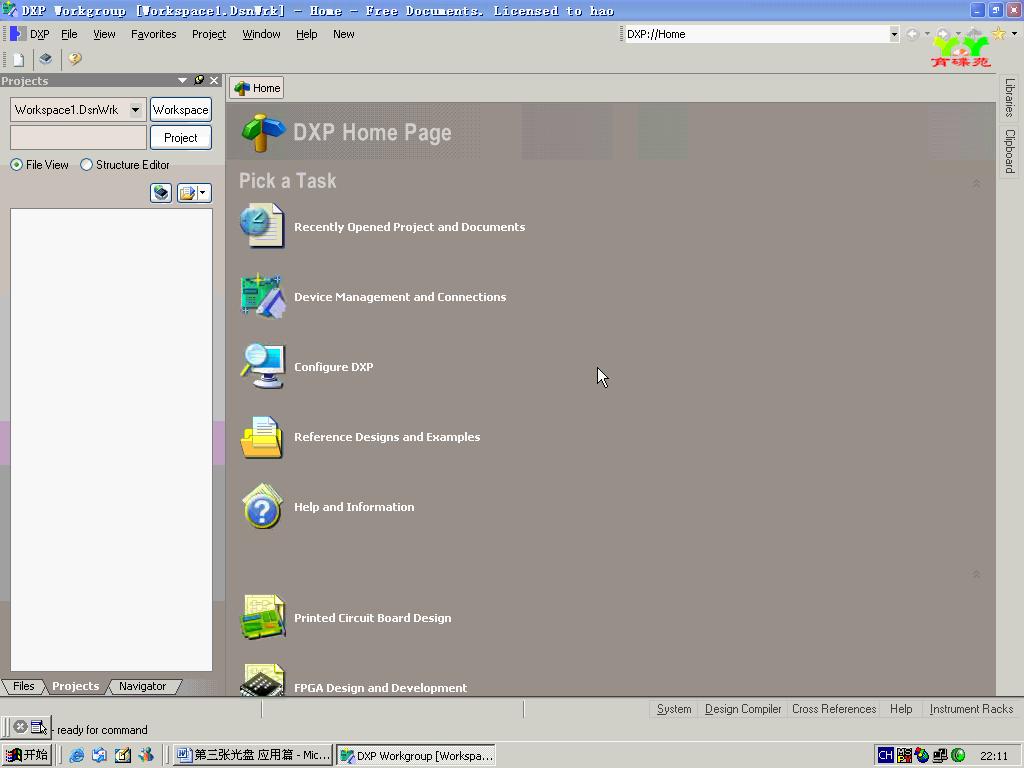Collapse the Pick a Task section
1024x768 pixels.
click(976, 184)
